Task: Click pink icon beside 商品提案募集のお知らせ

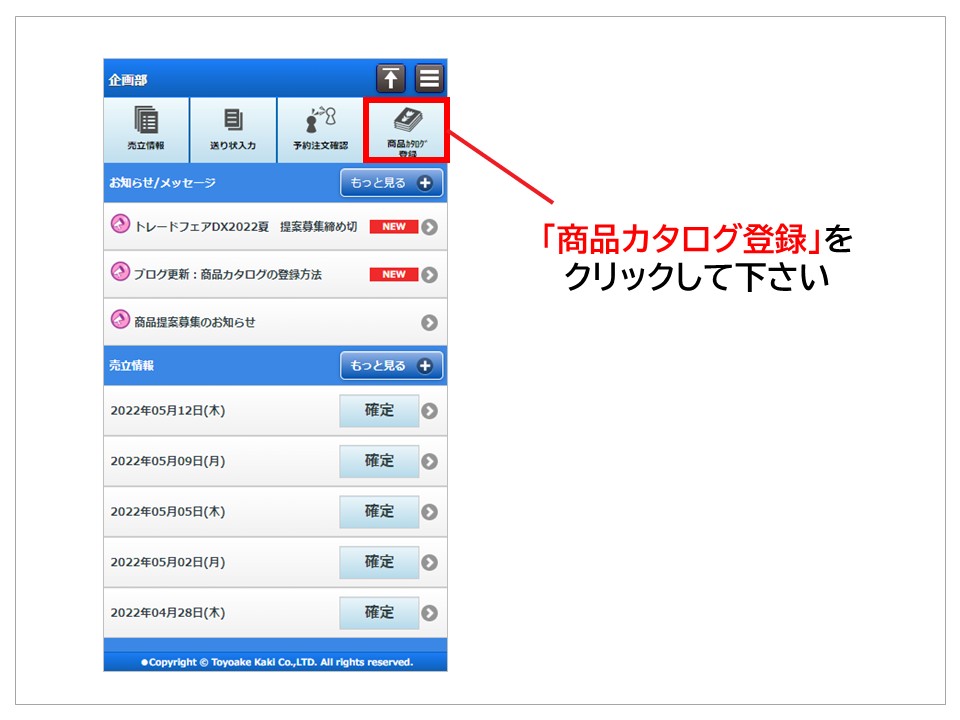Action: coord(120,321)
